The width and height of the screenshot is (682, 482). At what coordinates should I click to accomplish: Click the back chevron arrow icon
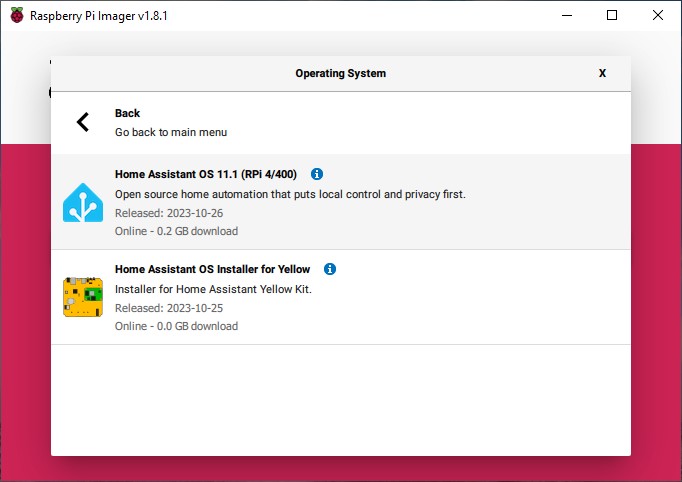tap(83, 122)
